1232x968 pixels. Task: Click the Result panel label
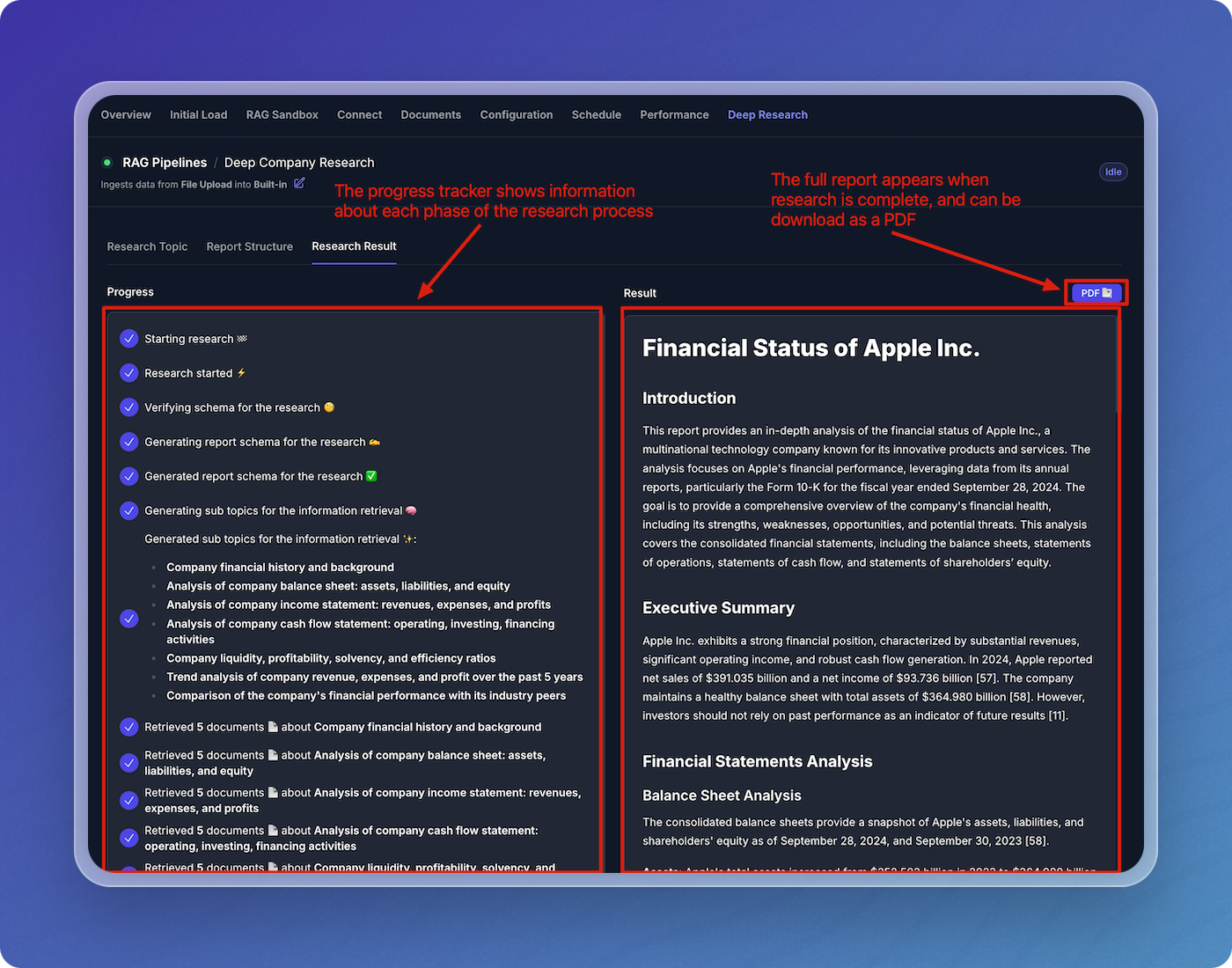click(x=640, y=293)
